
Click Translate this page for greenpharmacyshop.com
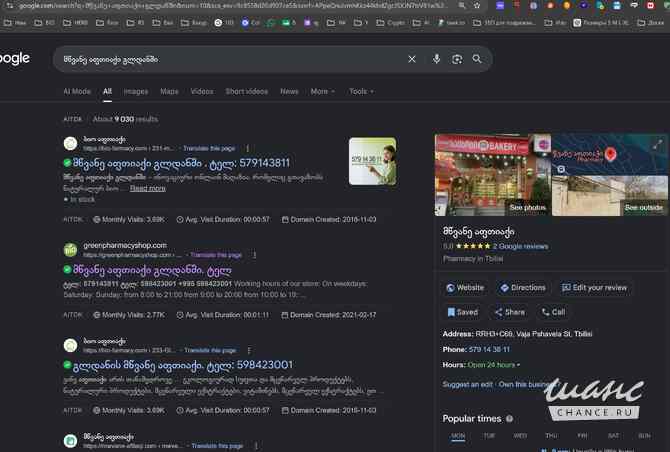pos(216,255)
